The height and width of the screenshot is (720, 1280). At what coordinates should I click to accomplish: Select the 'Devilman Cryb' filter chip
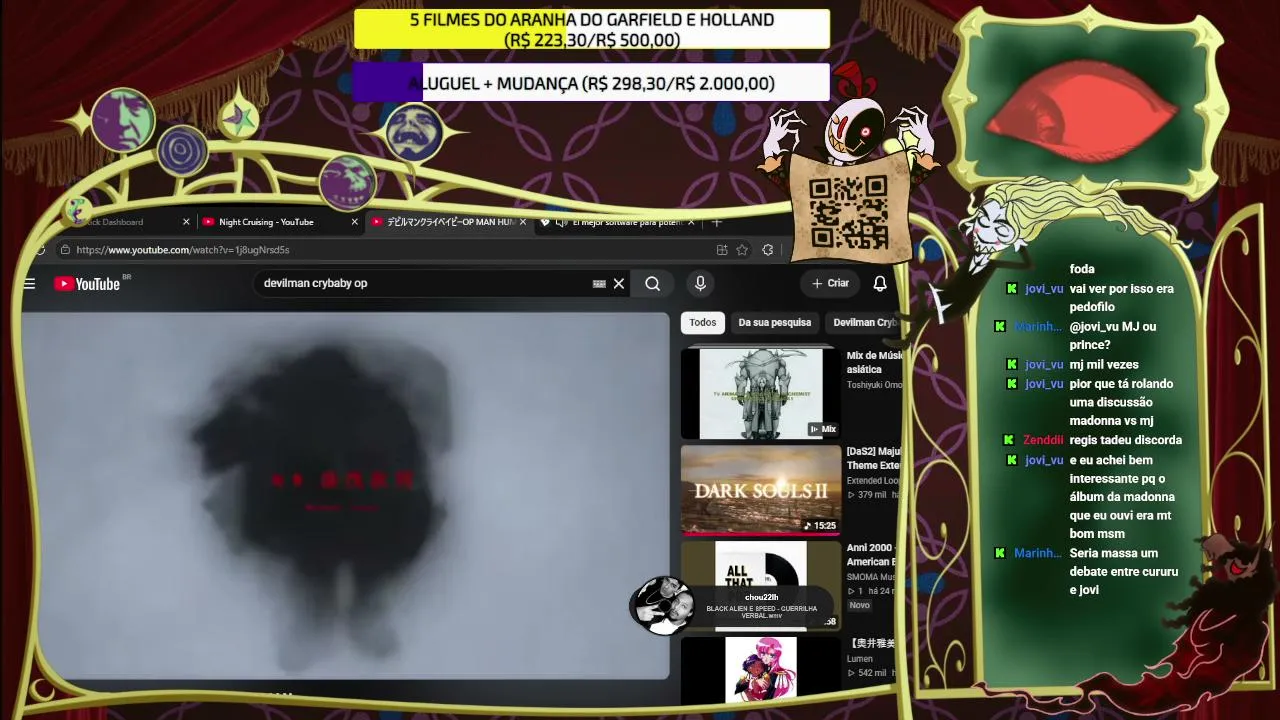click(x=864, y=323)
